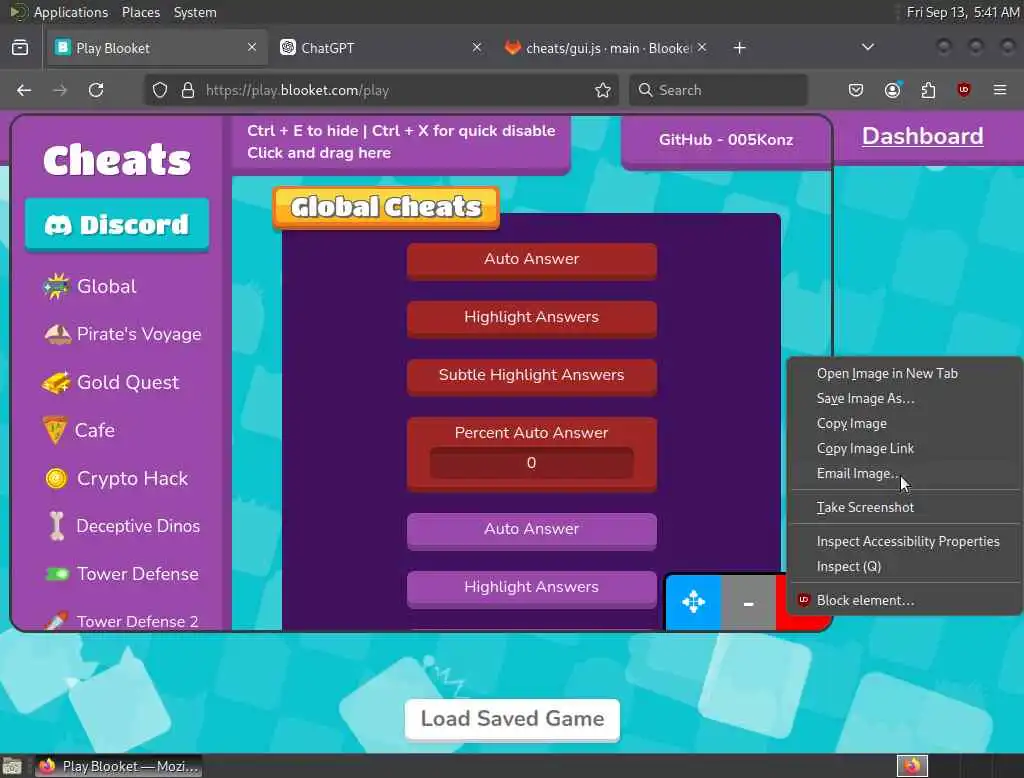Screen dimensions: 1024x778
Task: Open the Applications menu
Action: [71, 12]
